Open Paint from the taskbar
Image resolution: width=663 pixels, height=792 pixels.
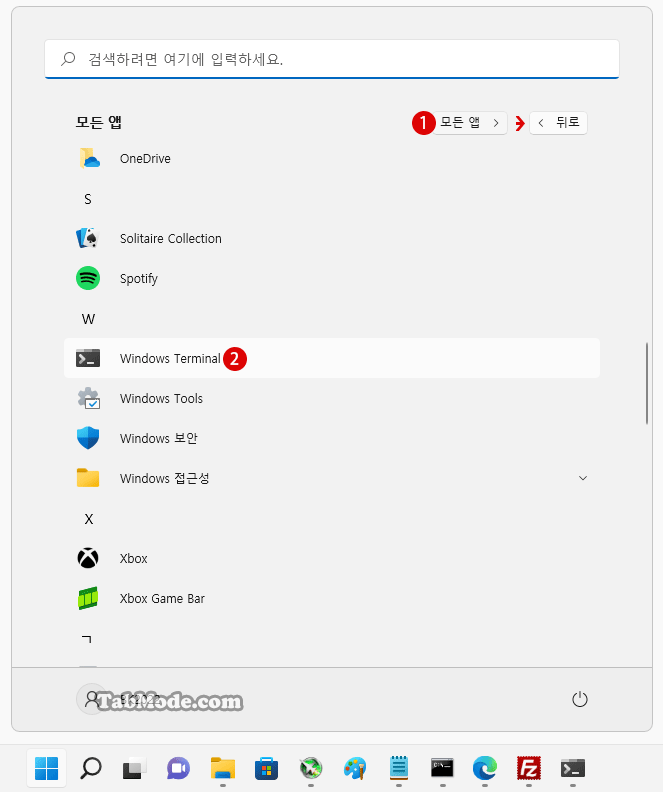[355, 768]
